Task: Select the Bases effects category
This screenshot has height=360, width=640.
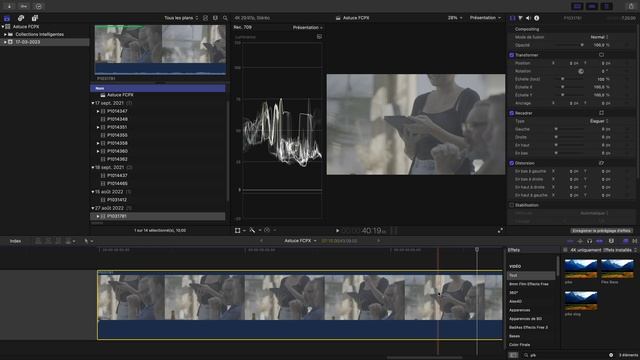Action: tap(514, 336)
